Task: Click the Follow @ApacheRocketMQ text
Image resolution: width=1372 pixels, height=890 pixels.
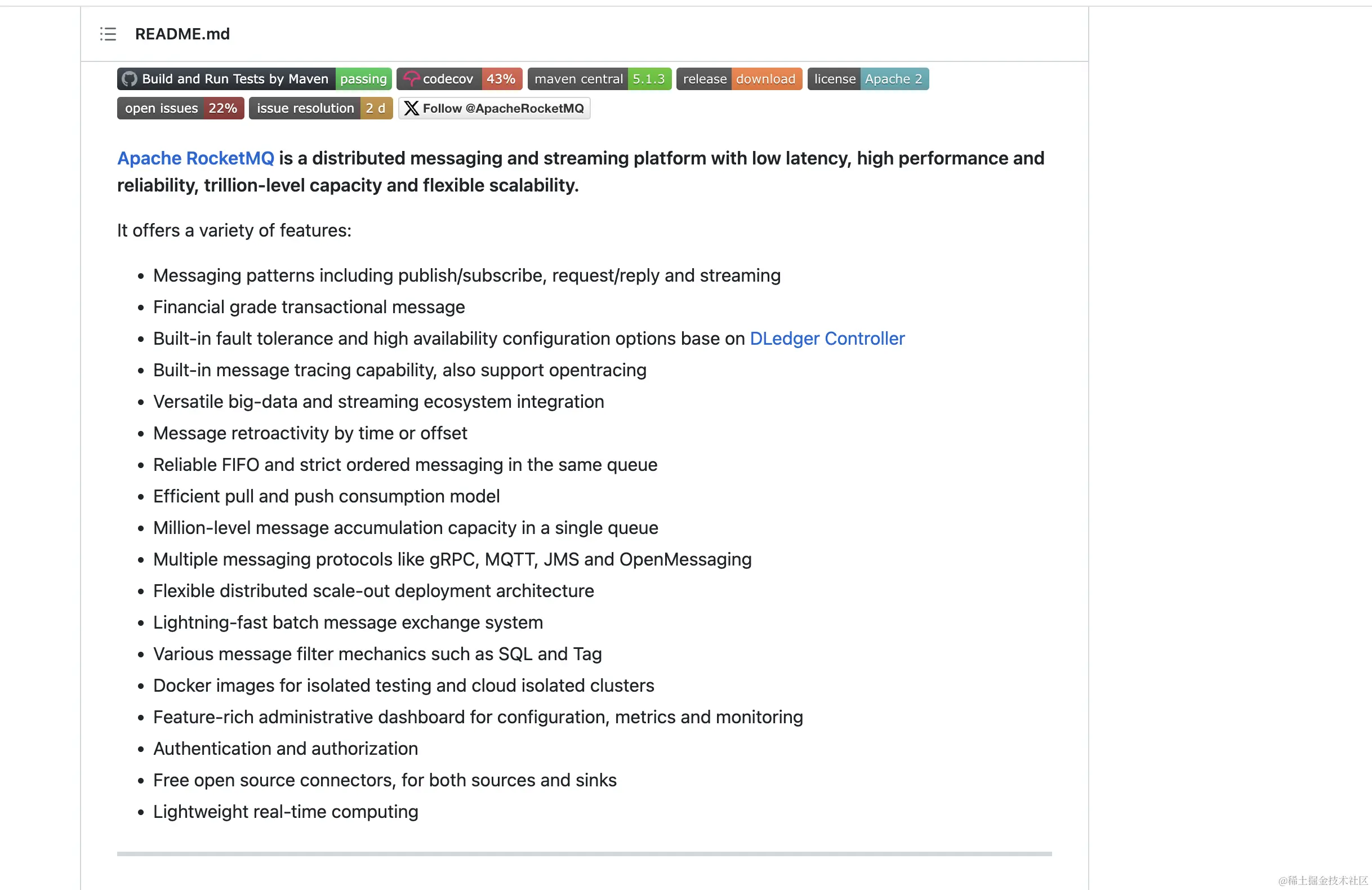Action: coord(503,108)
